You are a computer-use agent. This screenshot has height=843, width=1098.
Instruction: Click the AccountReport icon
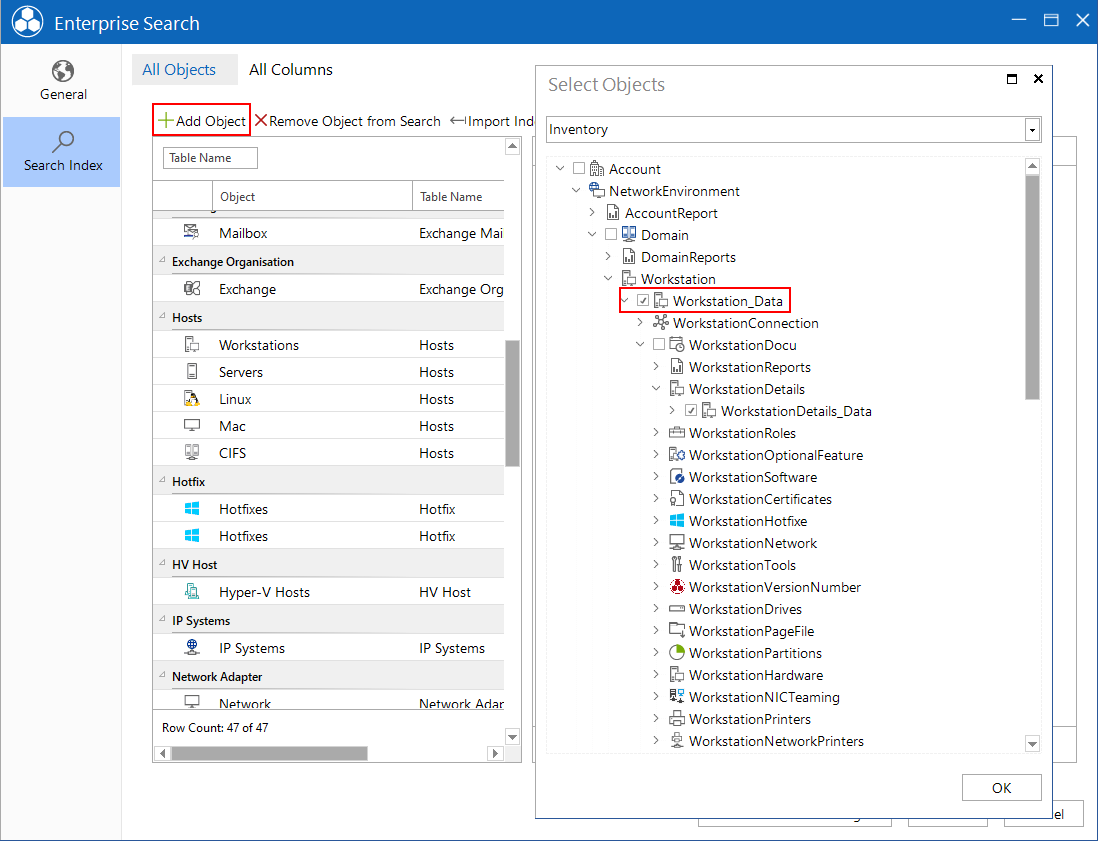(613, 213)
